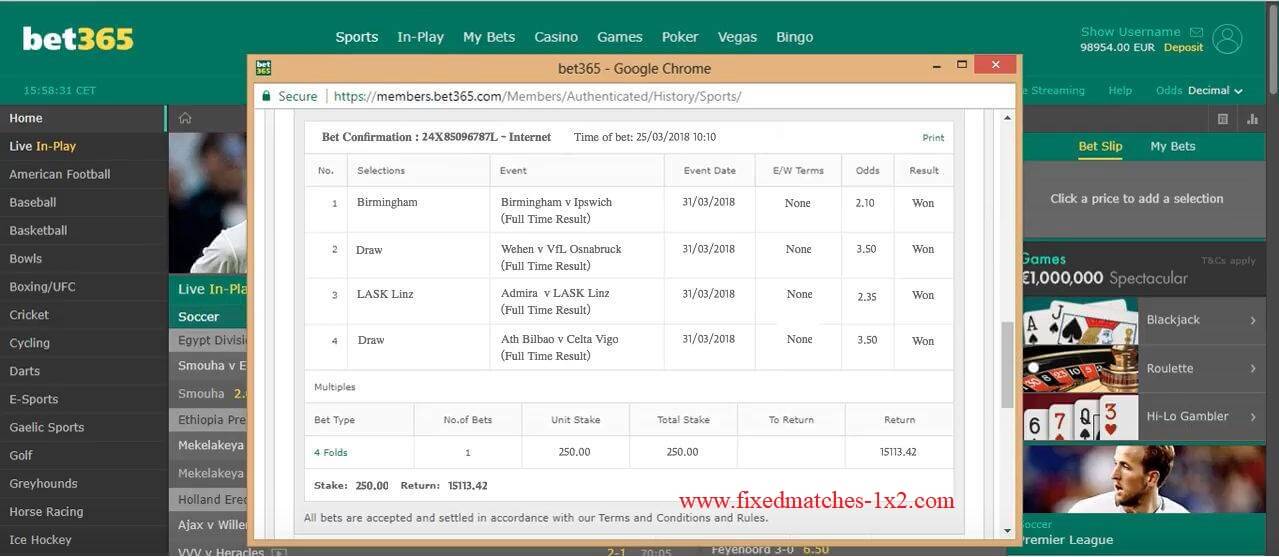Open the Bingo section
The width and height of the screenshot is (1279, 557).
[795, 37]
